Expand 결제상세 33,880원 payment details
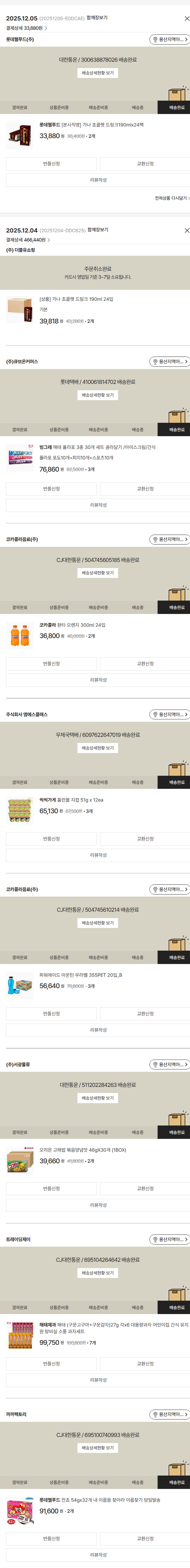Viewport: 190px width, 1568px height. click(x=27, y=28)
